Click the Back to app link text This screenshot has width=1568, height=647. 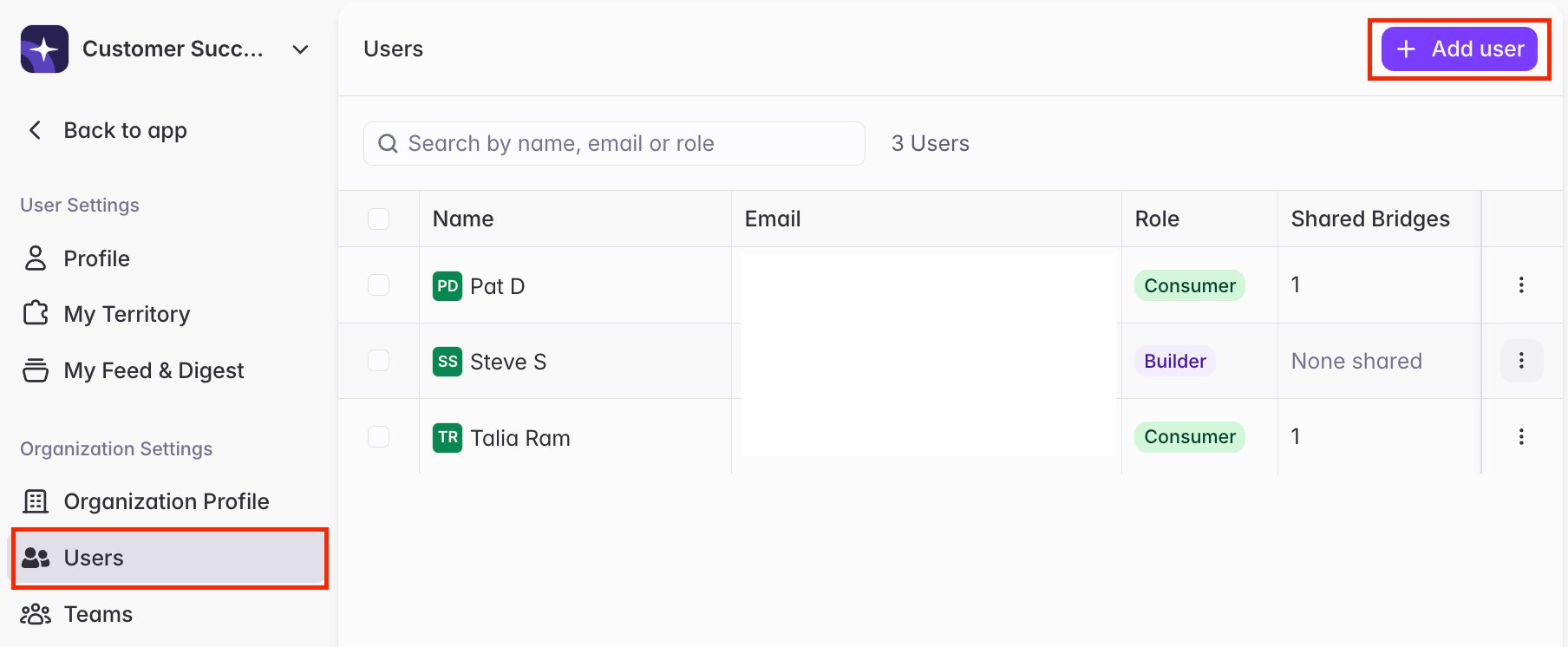click(126, 130)
